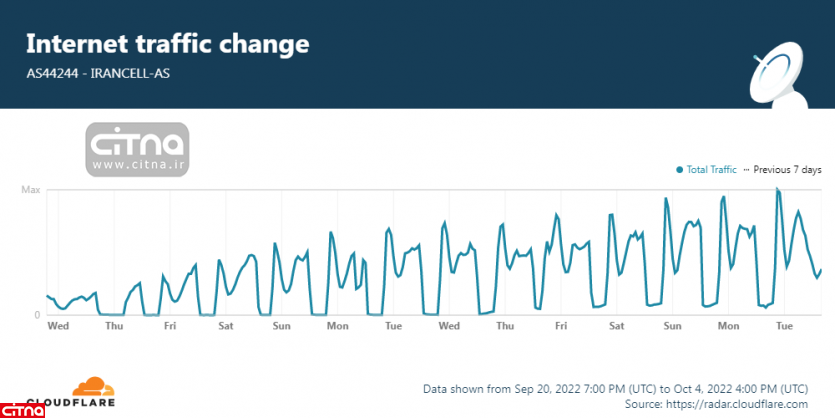This screenshot has height=418, width=835.
Task: Click the Internet traffic change title
Action: point(167,44)
